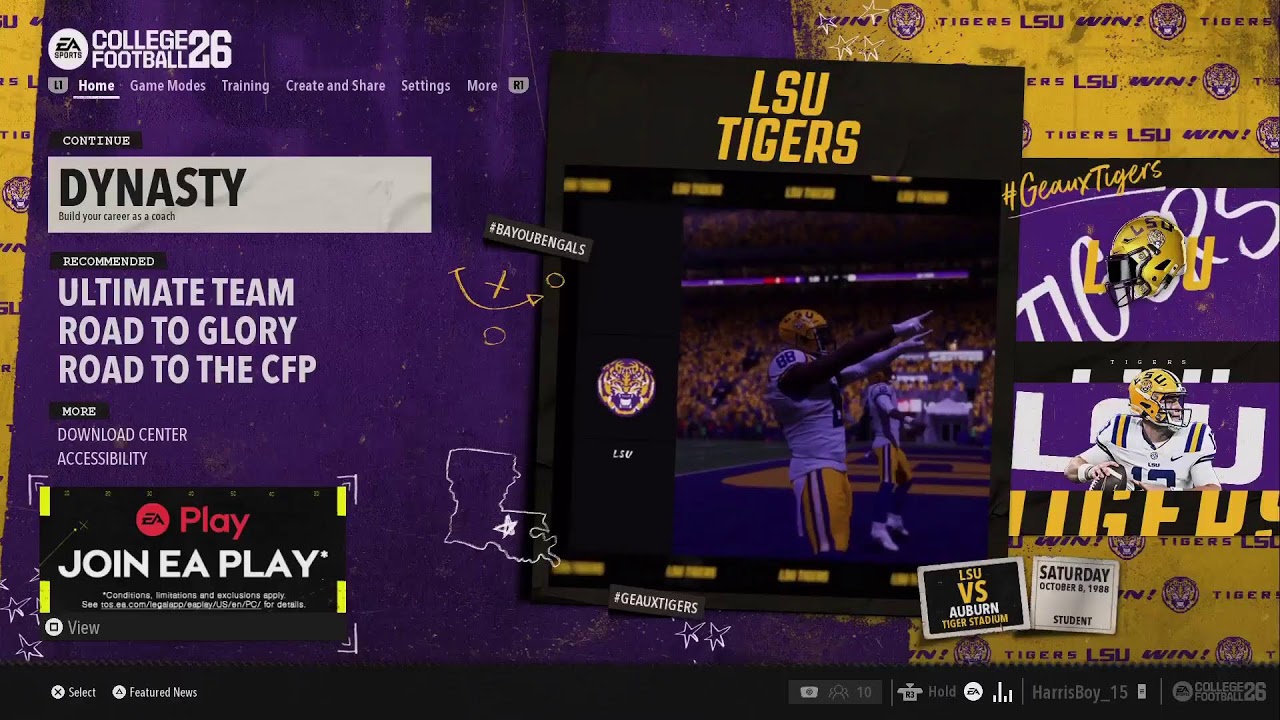This screenshot has width=1280, height=720.
Task: Click the Join EA Play banner
Action: [x=193, y=550]
